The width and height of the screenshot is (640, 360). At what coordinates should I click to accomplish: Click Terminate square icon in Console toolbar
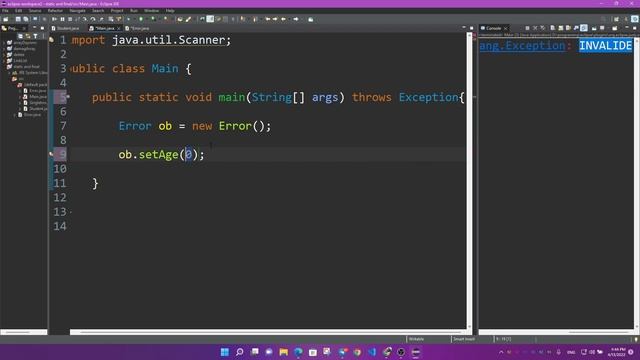(527, 28)
